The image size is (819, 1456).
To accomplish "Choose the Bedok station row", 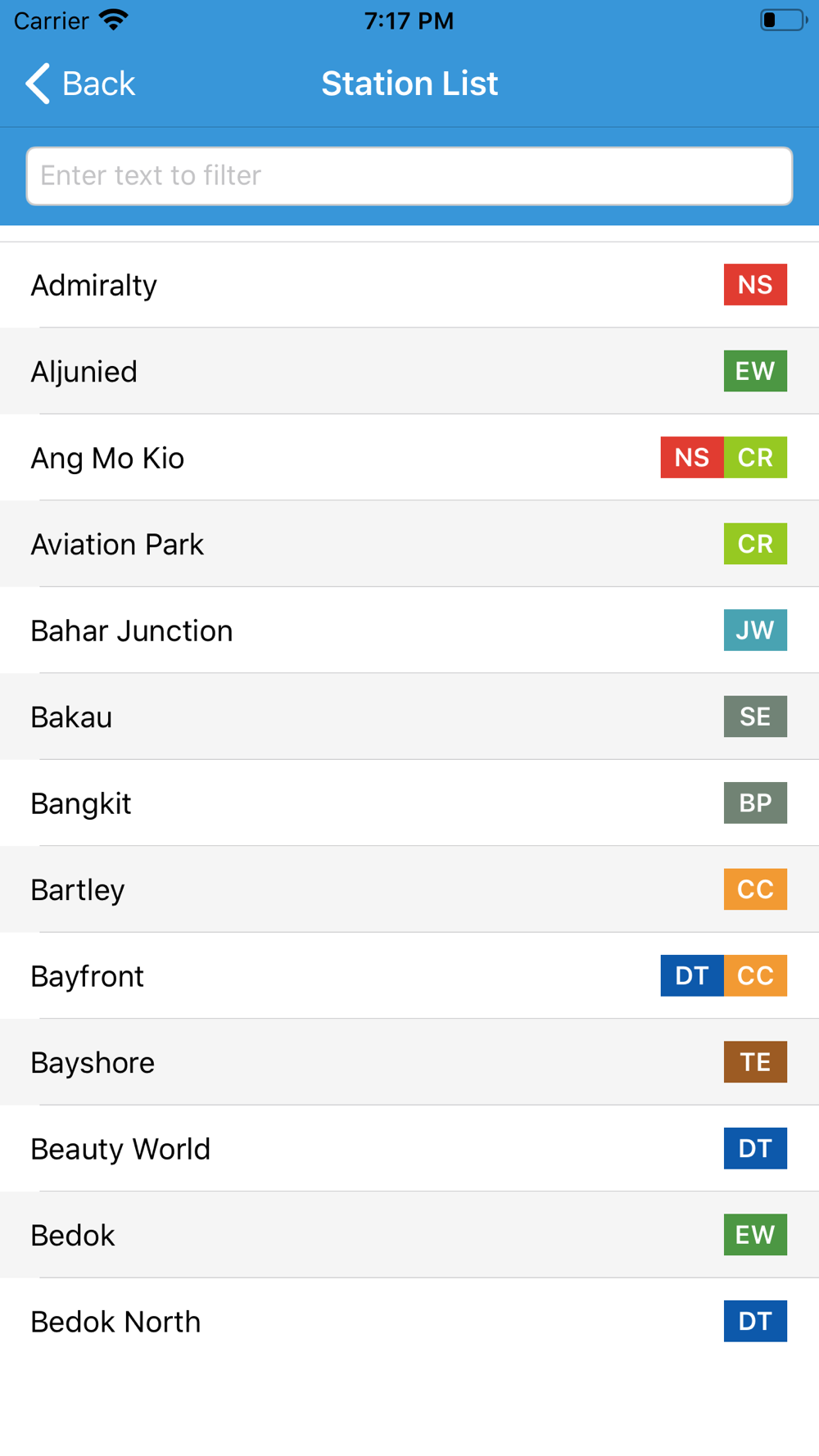I will (409, 1235).
